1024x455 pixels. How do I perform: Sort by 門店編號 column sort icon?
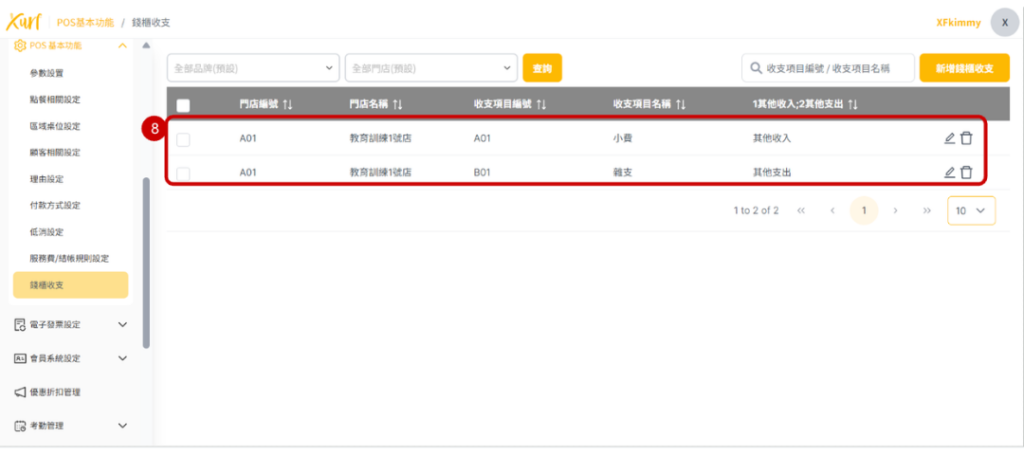[288, 104]
